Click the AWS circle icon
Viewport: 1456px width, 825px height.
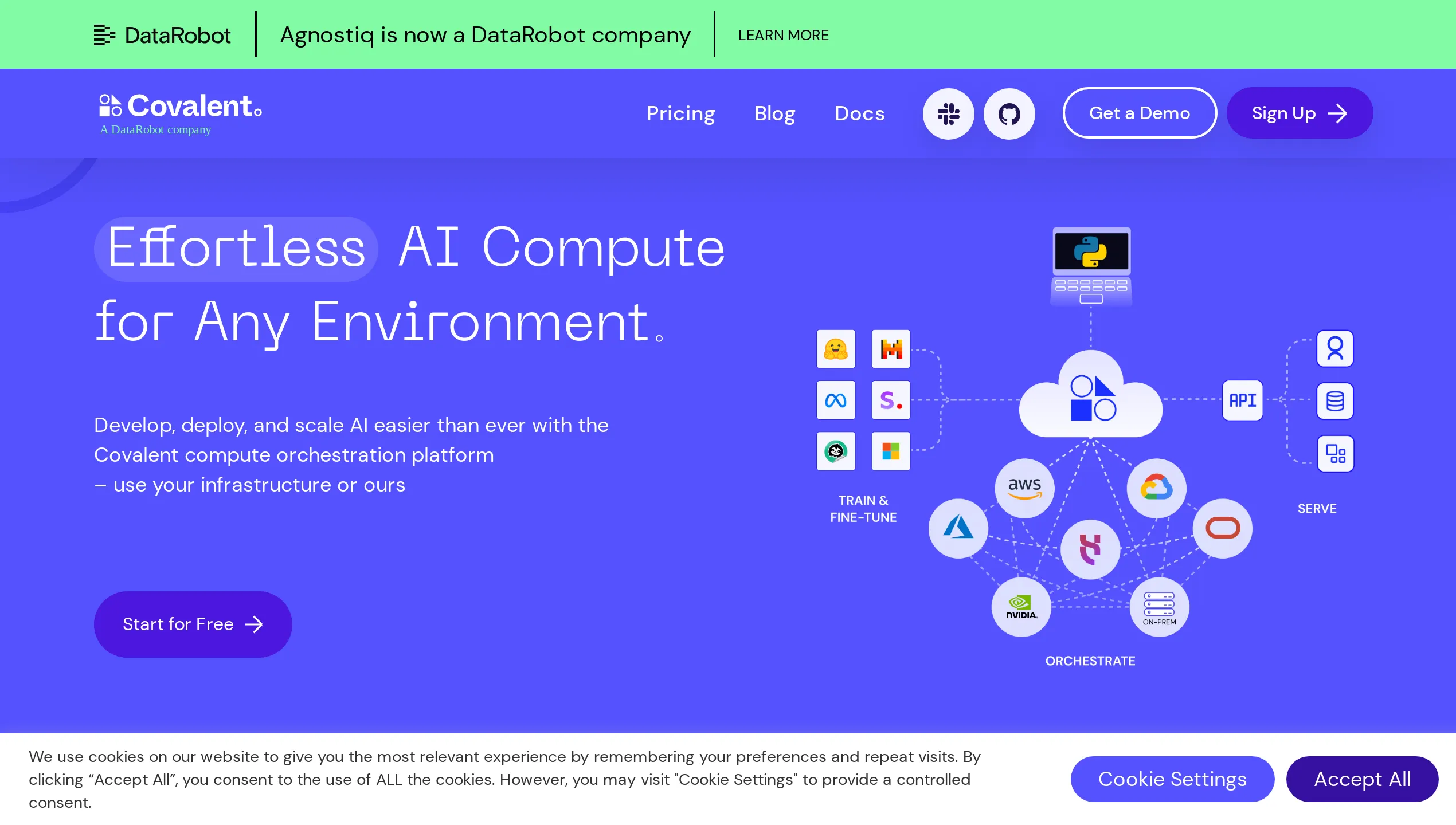coord(1024,488)
